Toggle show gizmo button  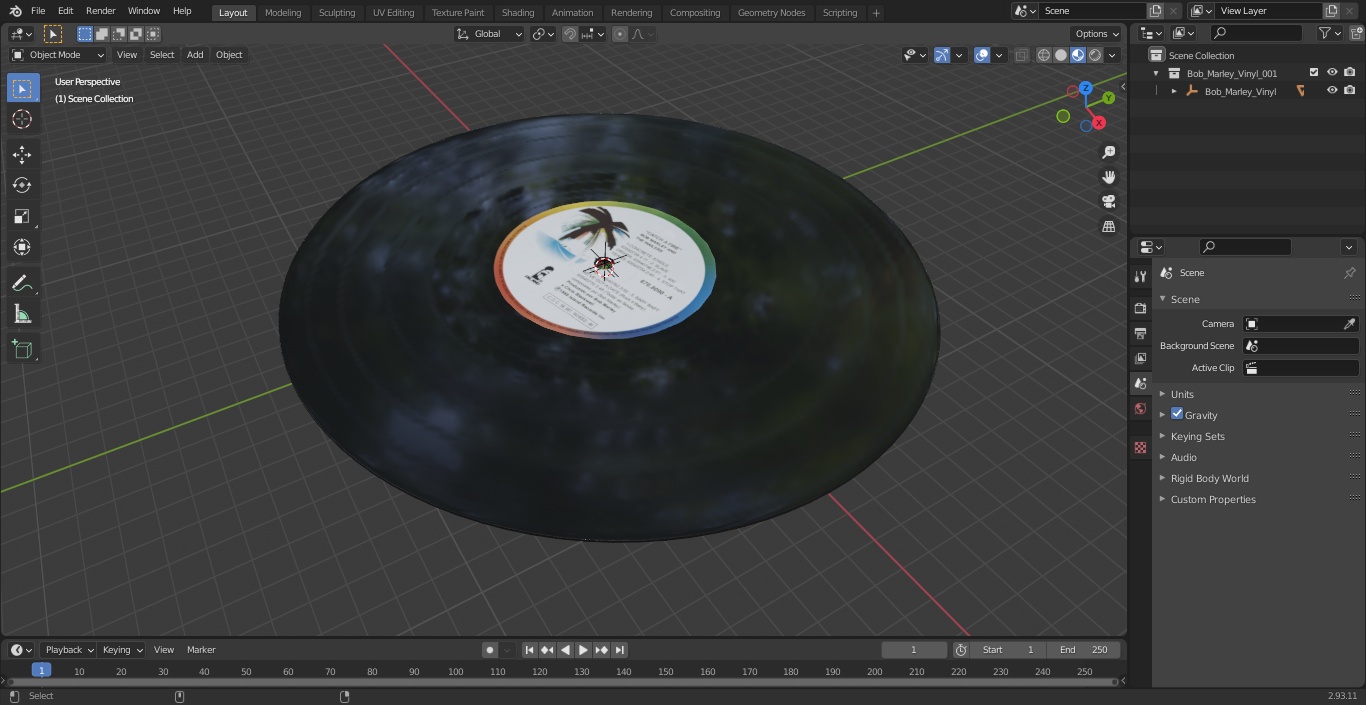click(941, 55)
